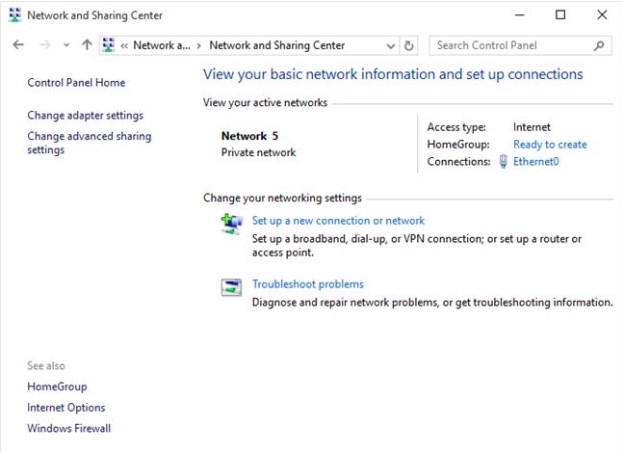Open the Ethernet0 connection status
The image size is (622, 452).
(x=536, y=162)
